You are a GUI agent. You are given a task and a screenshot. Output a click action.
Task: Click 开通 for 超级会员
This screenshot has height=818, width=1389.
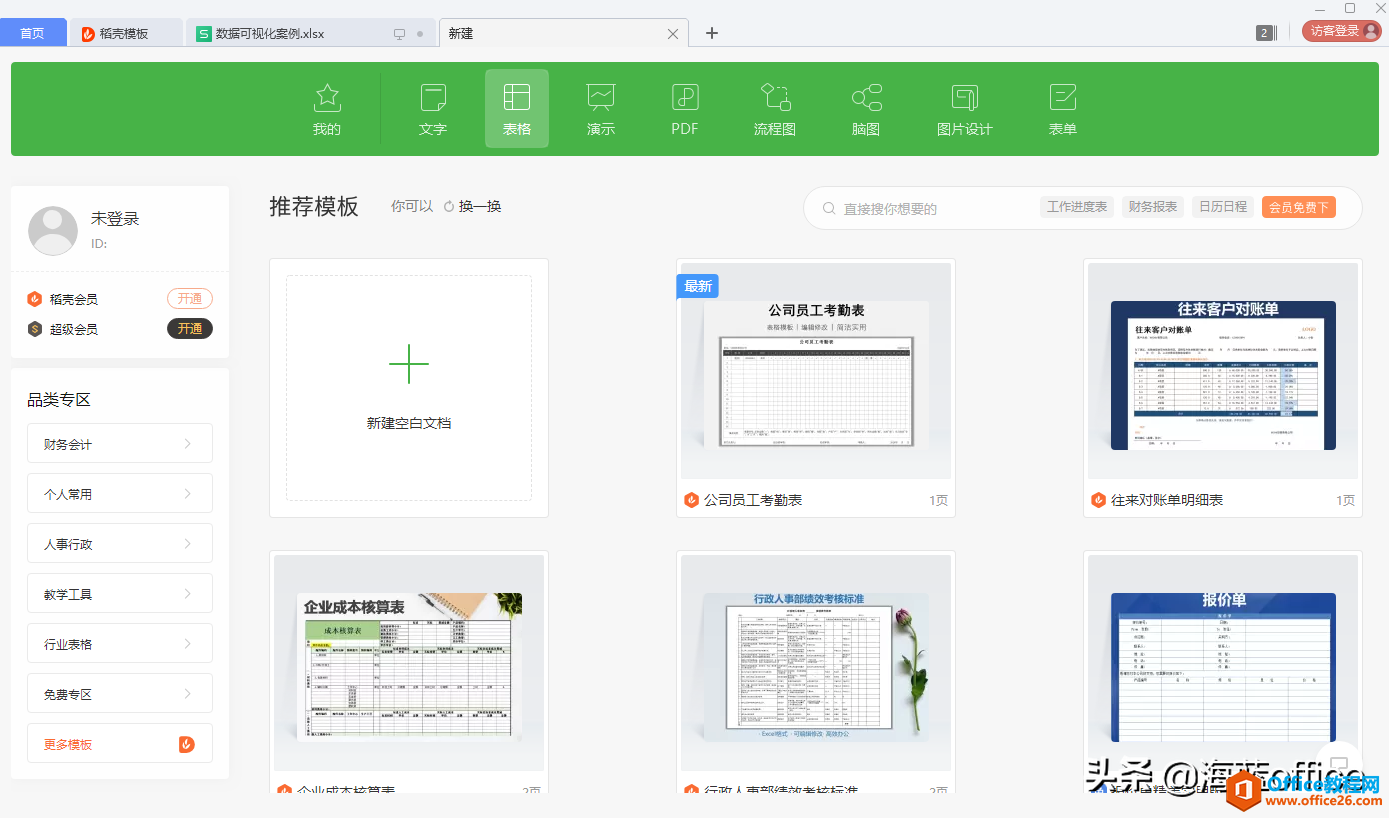[x=190, y=329]
